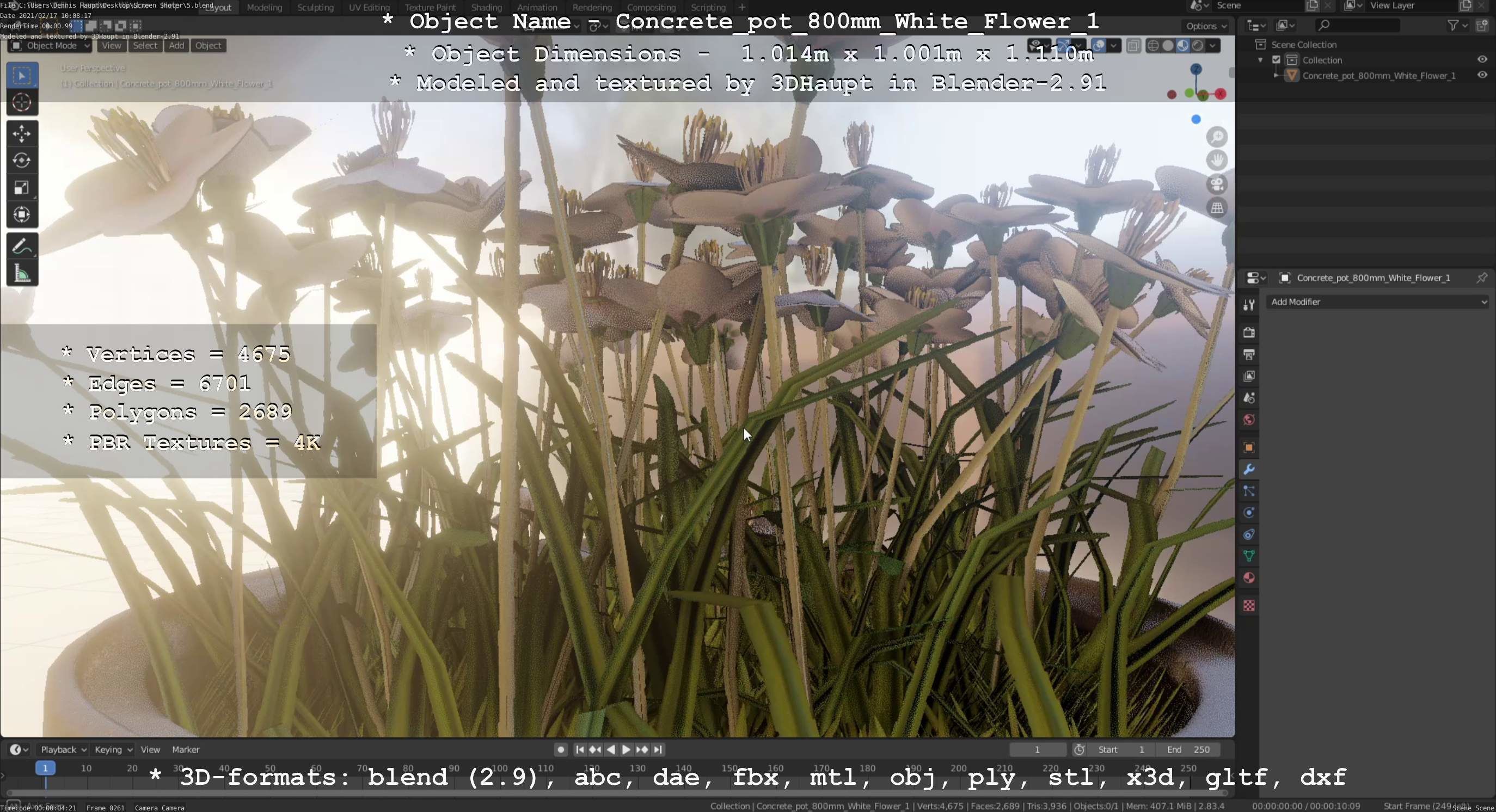The height and width of the screenshot is (812, 1496).
Task: Open the Object menu in header
Action: point(208,45)
